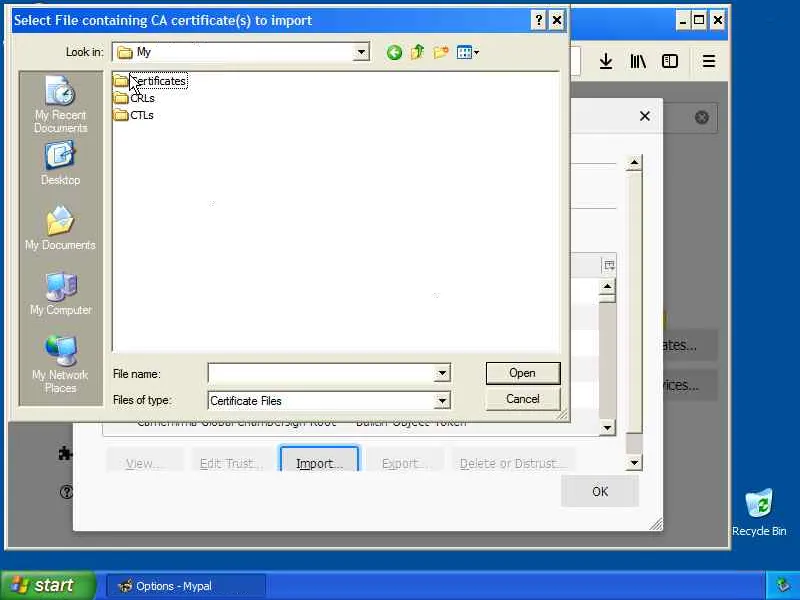The image size is (800, 600).
Task: Select the CTLs folder
Action: pyautogui.click(x=134, y=115)
